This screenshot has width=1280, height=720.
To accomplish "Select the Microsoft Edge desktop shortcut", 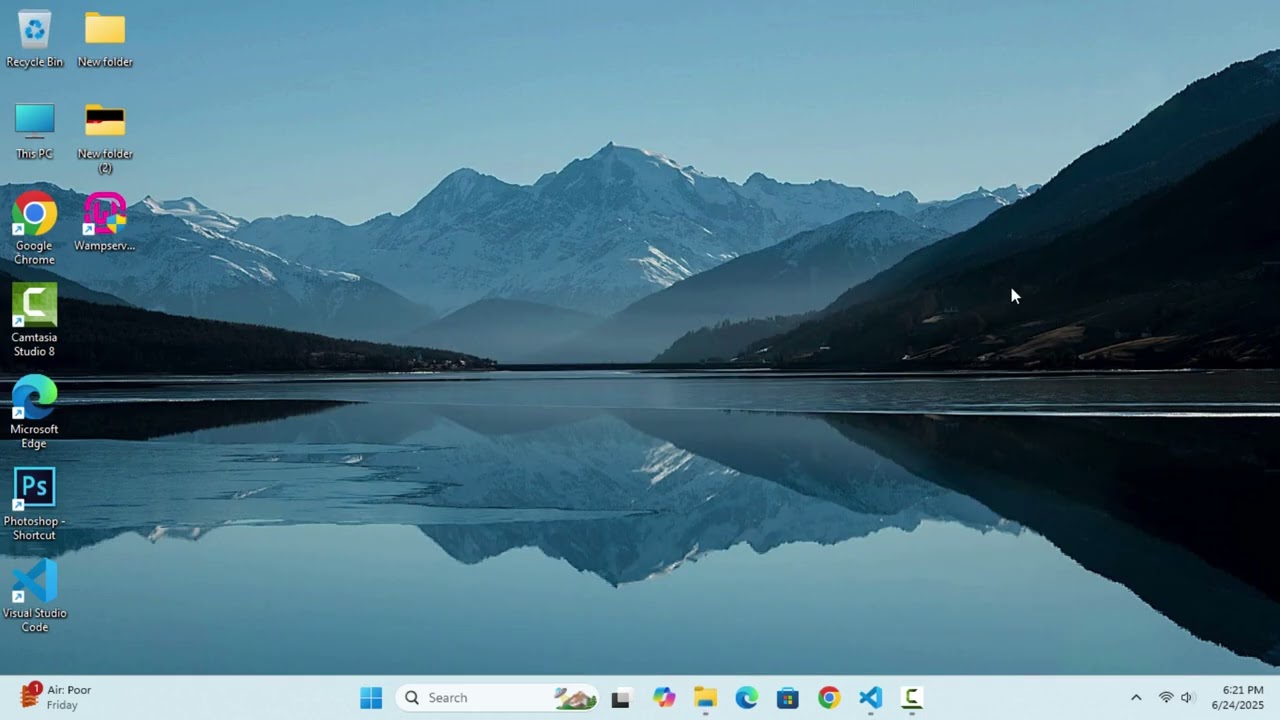I will [34, 412].
